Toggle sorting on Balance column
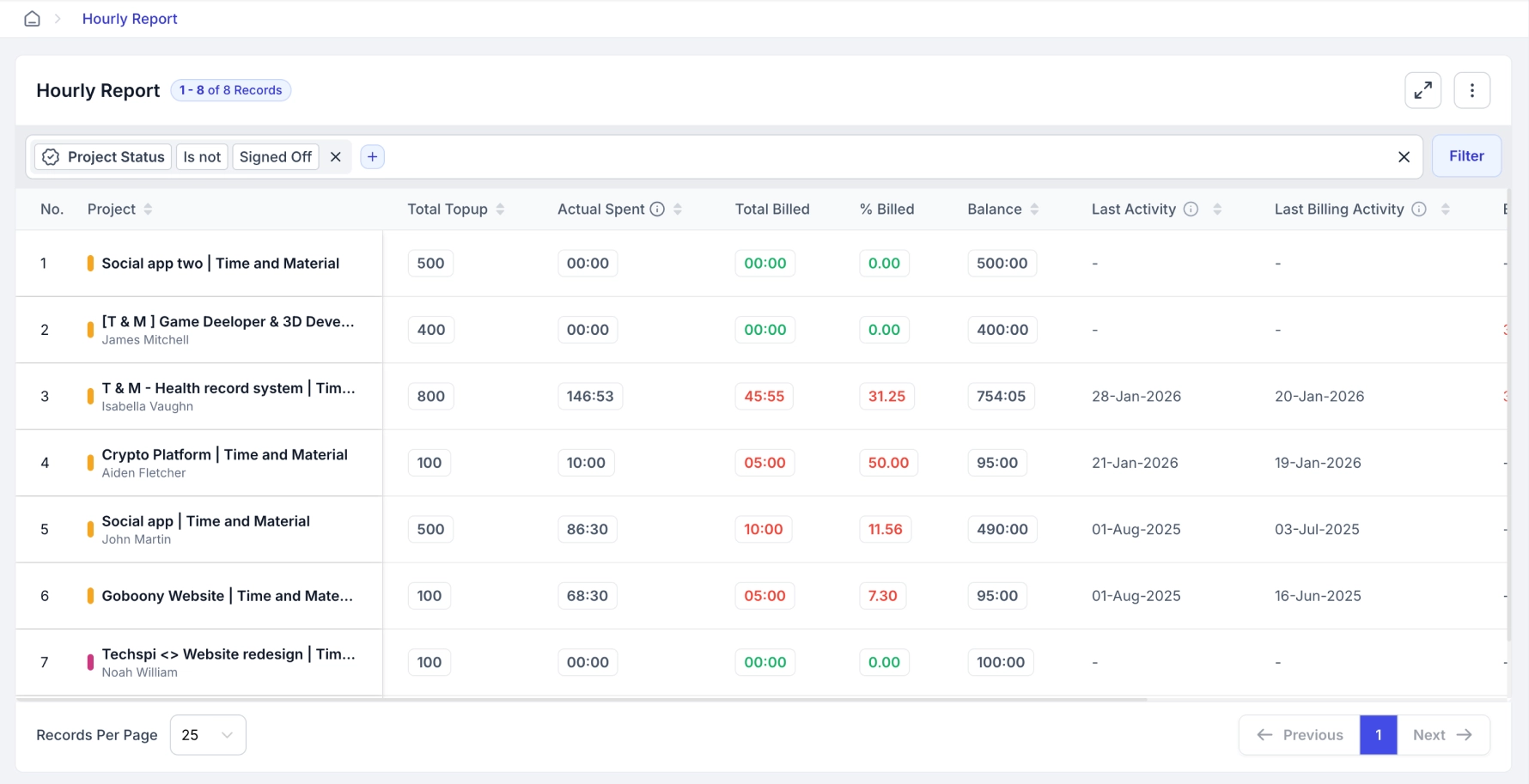This screenshot has width=1529, height=784. tap(1036, 209)
